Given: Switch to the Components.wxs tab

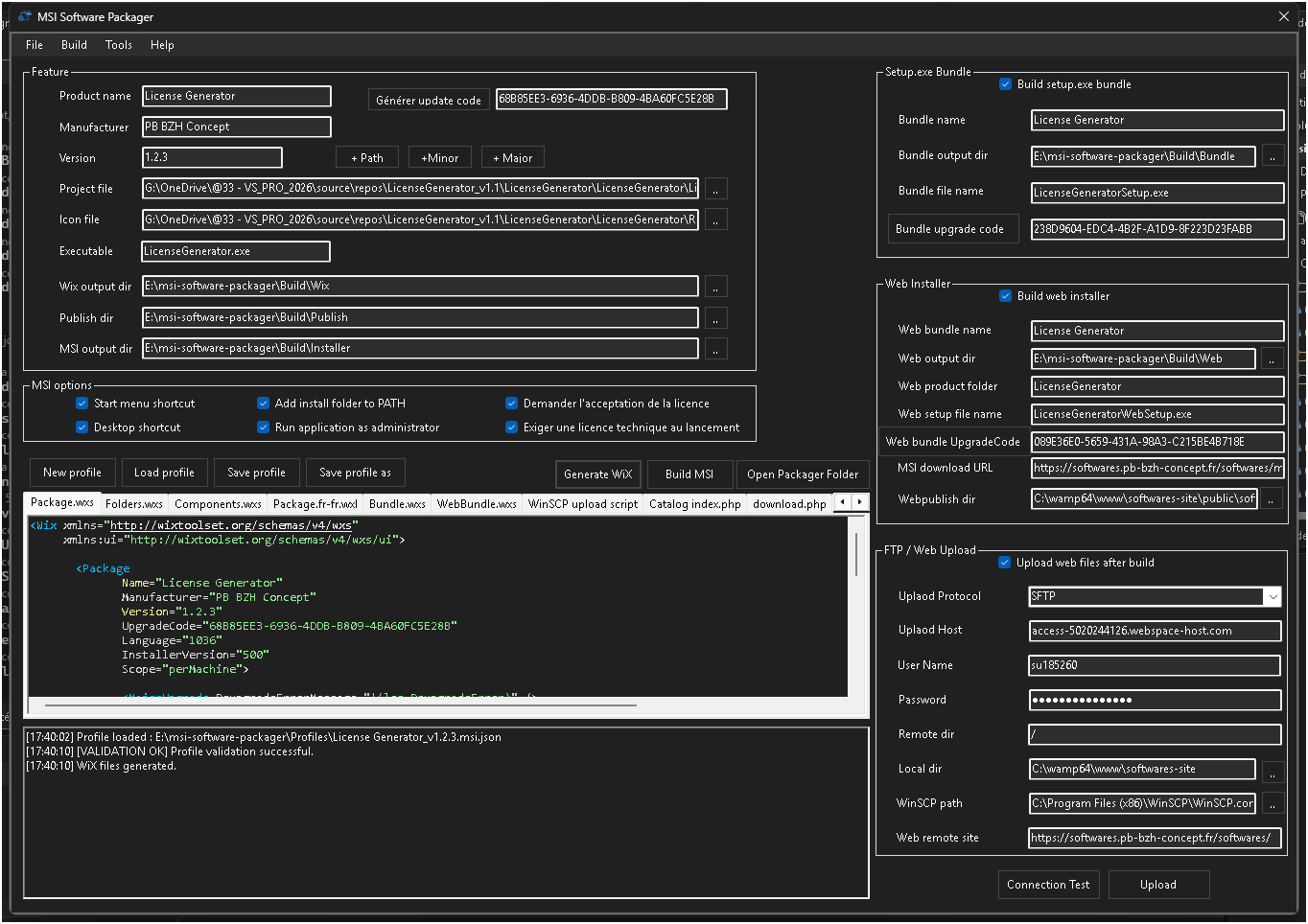Looking at the screenshot, I should pos(218,504).
